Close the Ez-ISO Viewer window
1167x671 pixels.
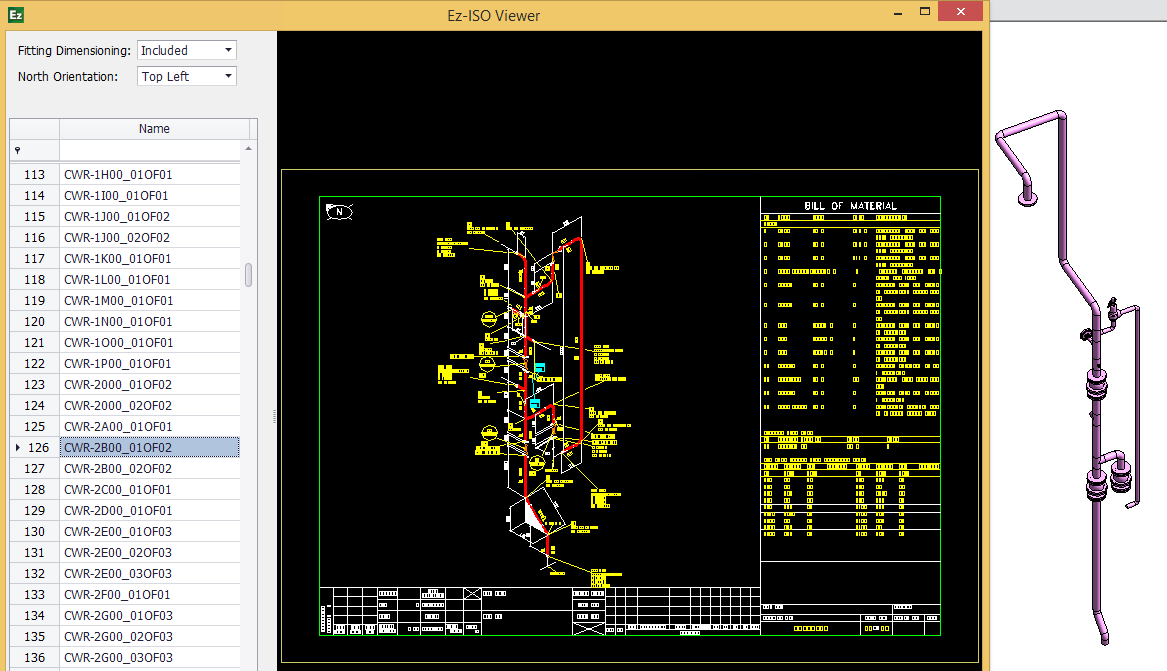click(x=961, y=11)
